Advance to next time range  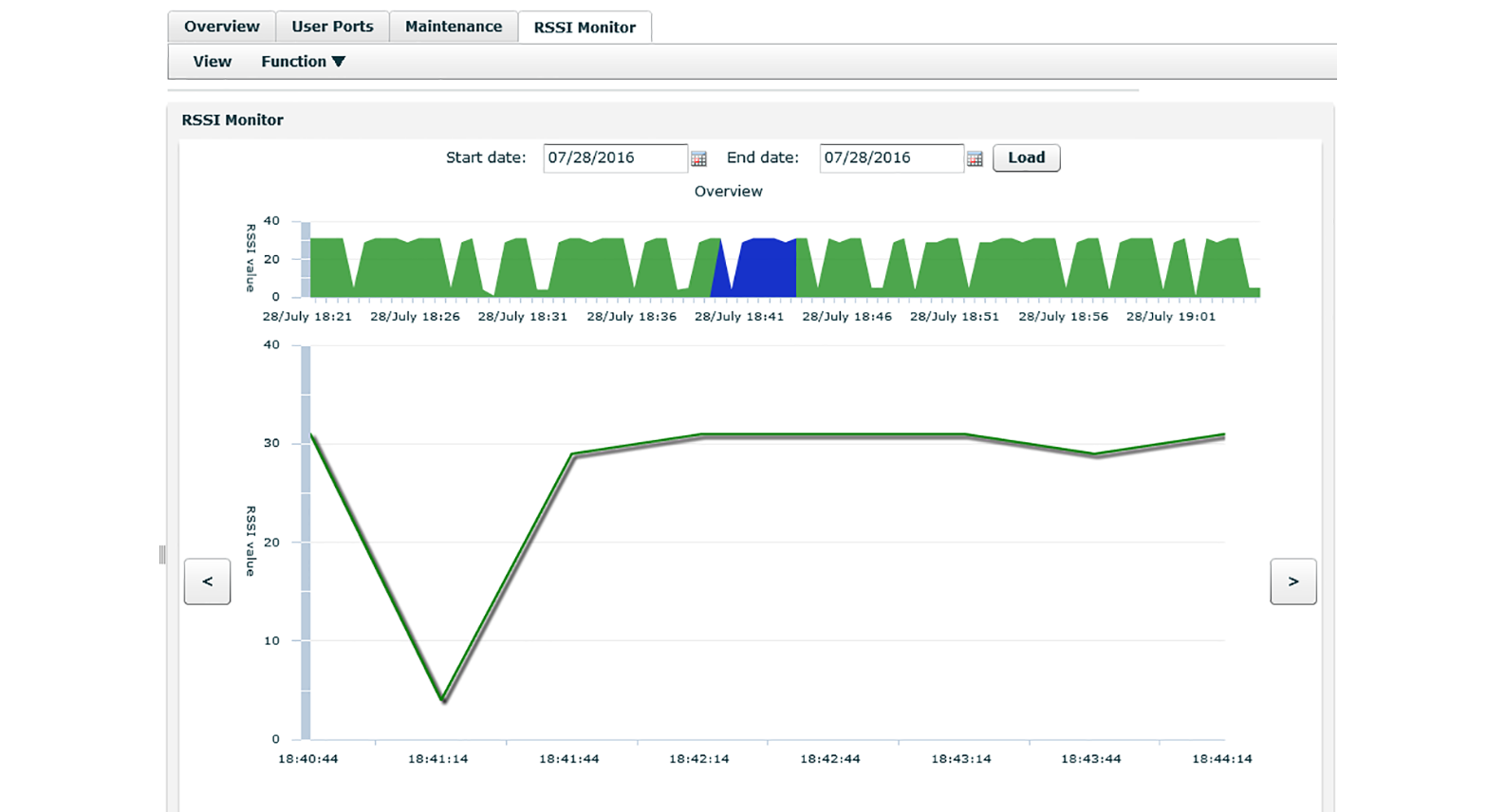pyautogui.click(x=1293, y=581)
